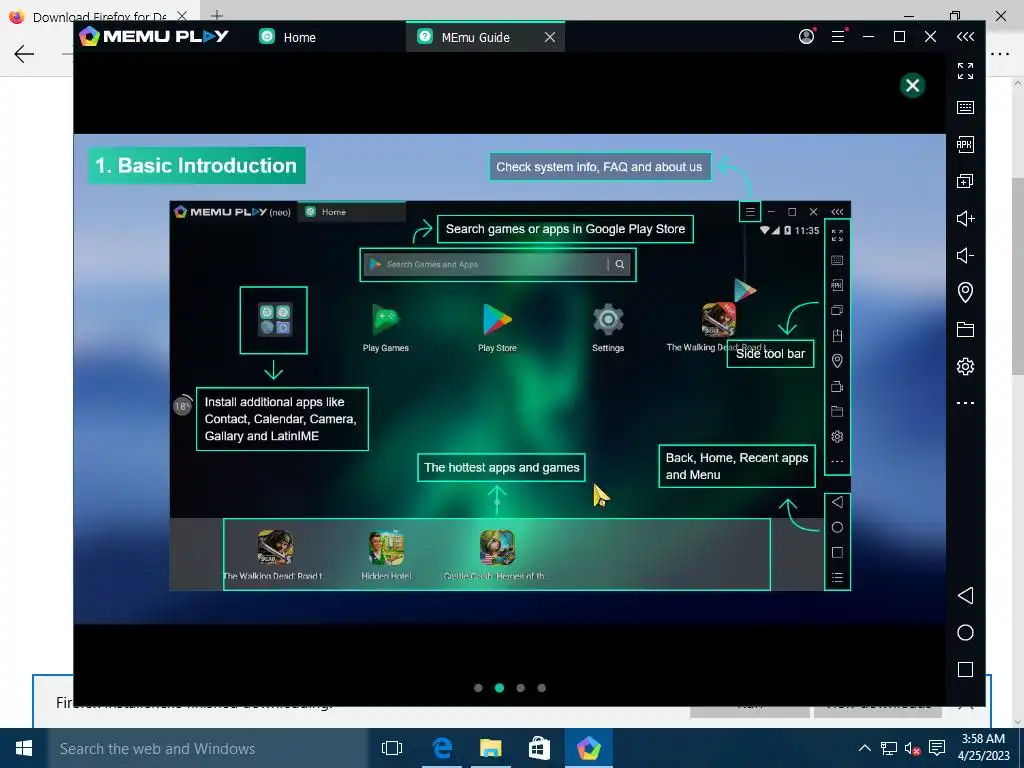Open network status tray icon
The image size is (1024, 768).
point(888,748)
